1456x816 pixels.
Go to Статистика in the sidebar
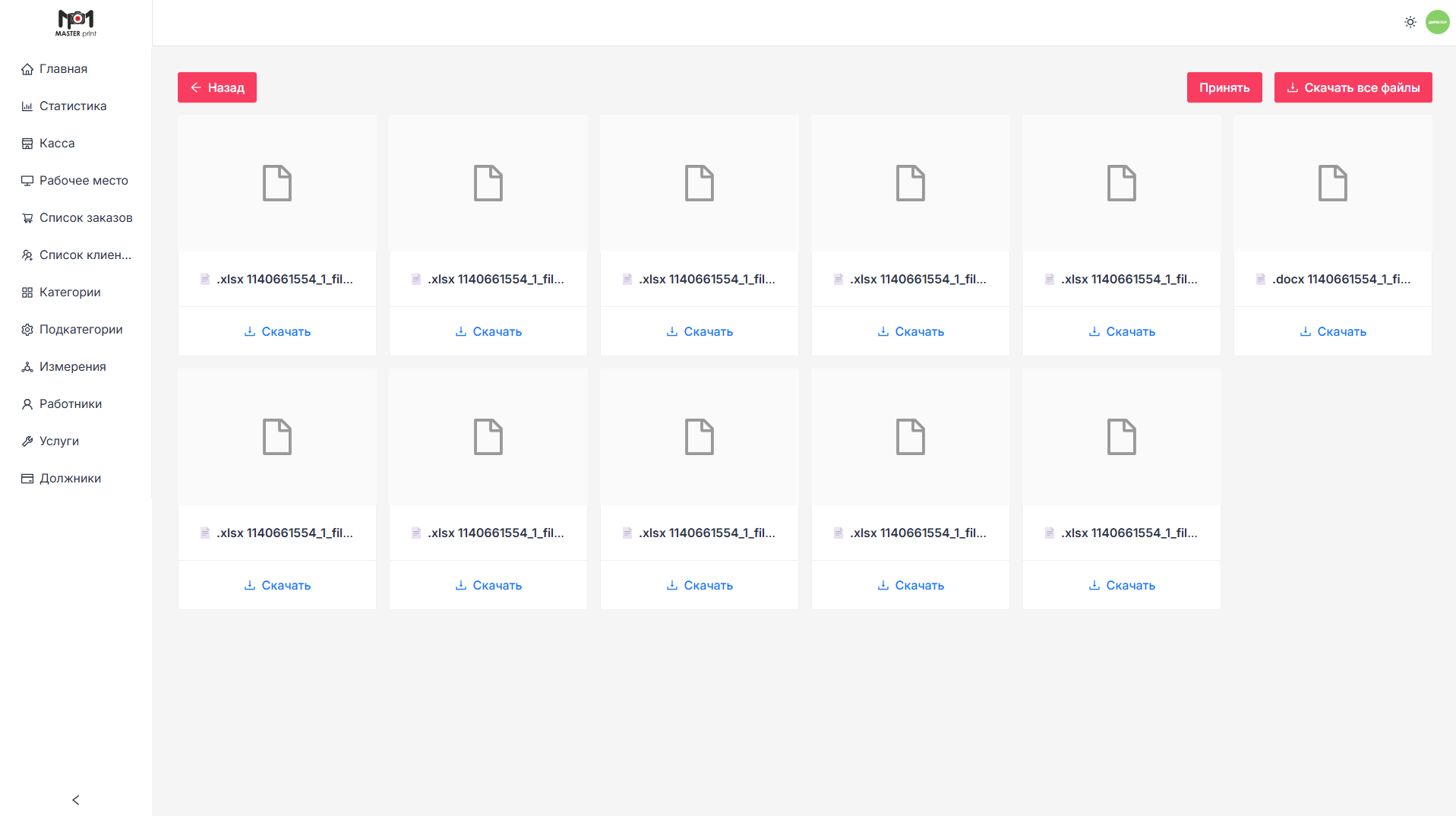coord(72,106)
